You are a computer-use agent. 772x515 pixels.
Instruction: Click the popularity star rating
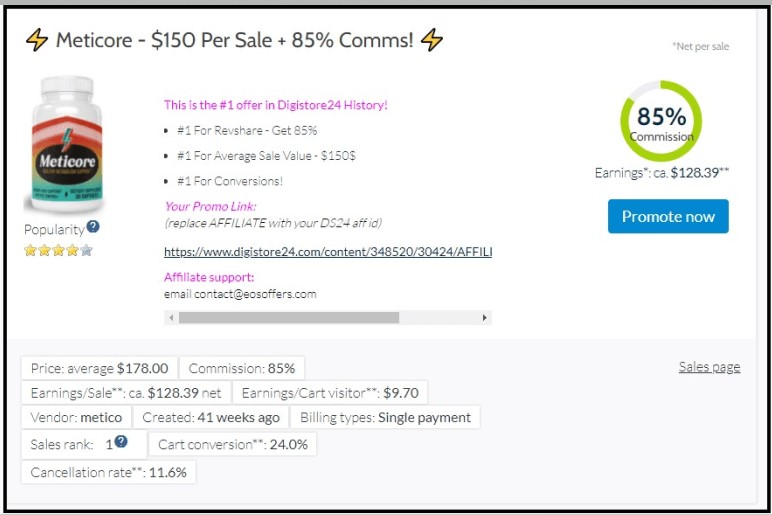pyautogui.click(x=58, y=251)
